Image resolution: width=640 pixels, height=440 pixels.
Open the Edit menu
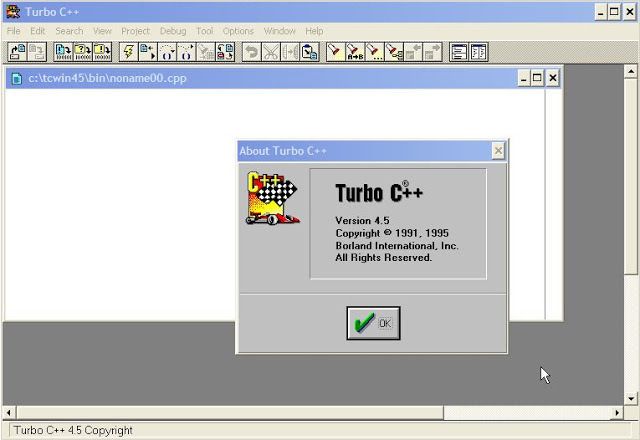pos(38,31)
